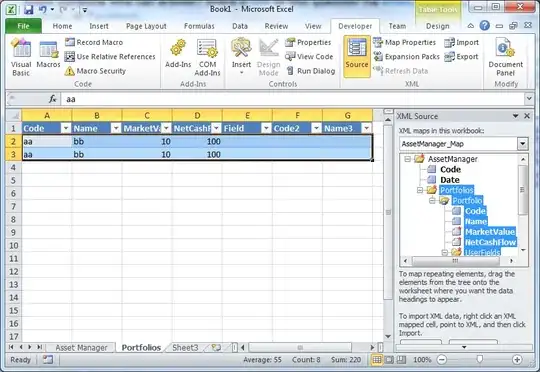Open the Code column filter dropdown

click(66, 128)
